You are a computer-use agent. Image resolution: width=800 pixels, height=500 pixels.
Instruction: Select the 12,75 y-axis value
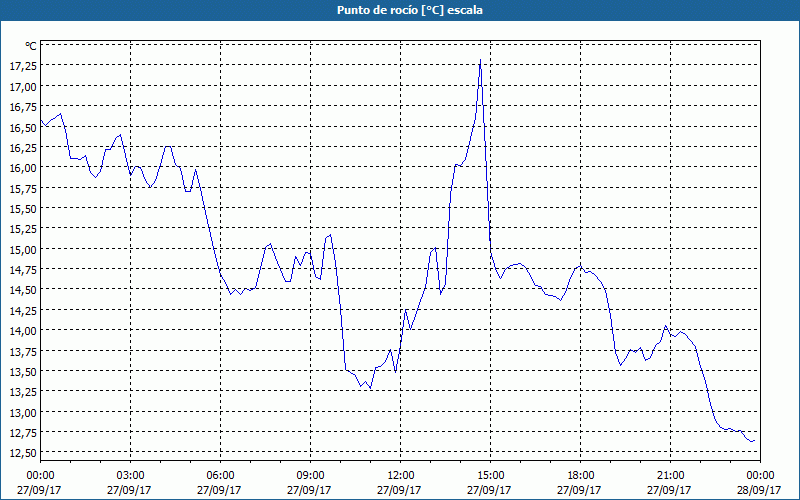click(23, 433)
